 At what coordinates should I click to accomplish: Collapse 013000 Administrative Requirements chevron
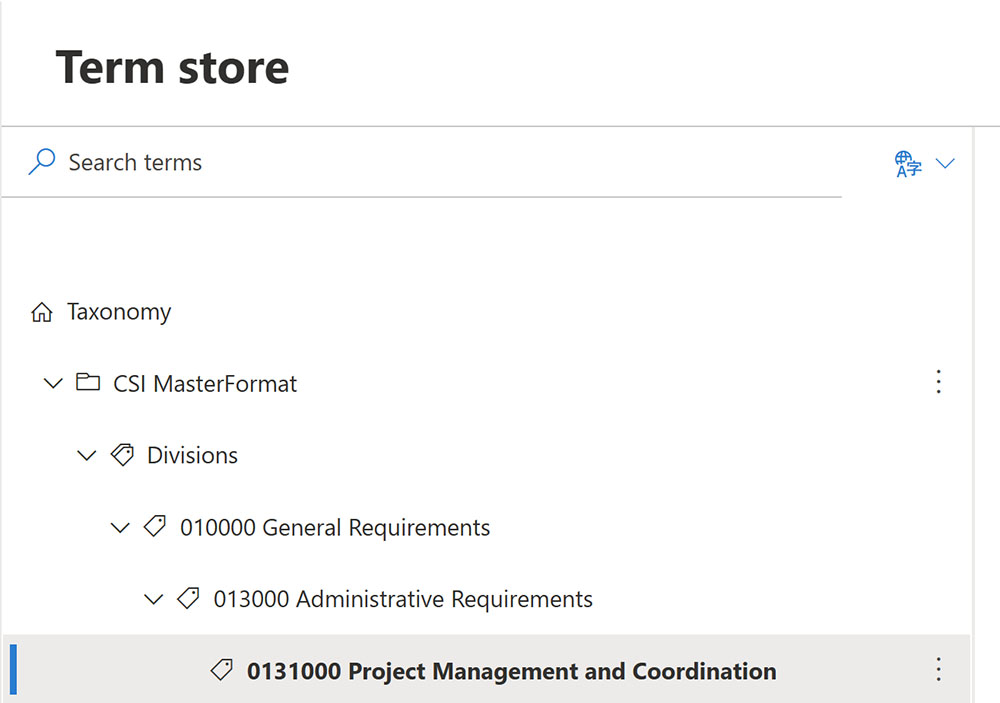(154, 599)
